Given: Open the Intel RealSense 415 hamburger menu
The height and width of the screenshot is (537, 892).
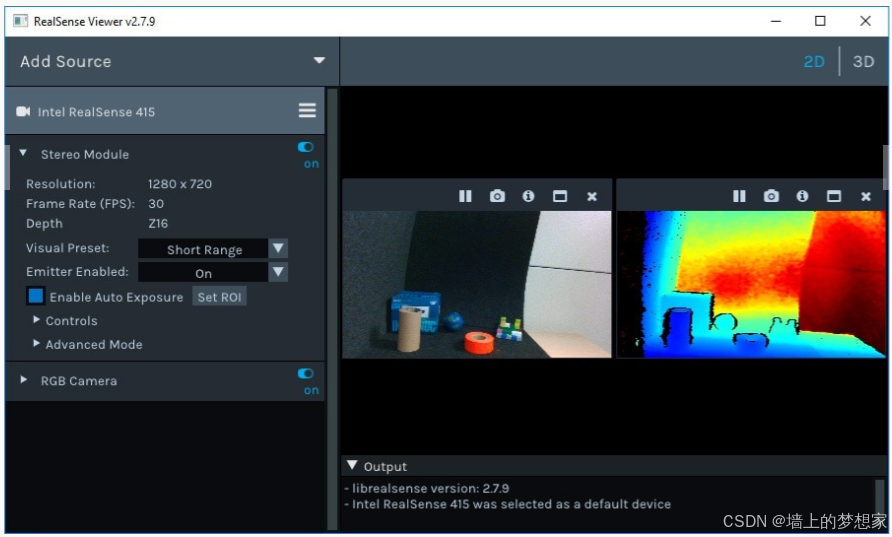Looking at the screenshot, I should point(307,110).
